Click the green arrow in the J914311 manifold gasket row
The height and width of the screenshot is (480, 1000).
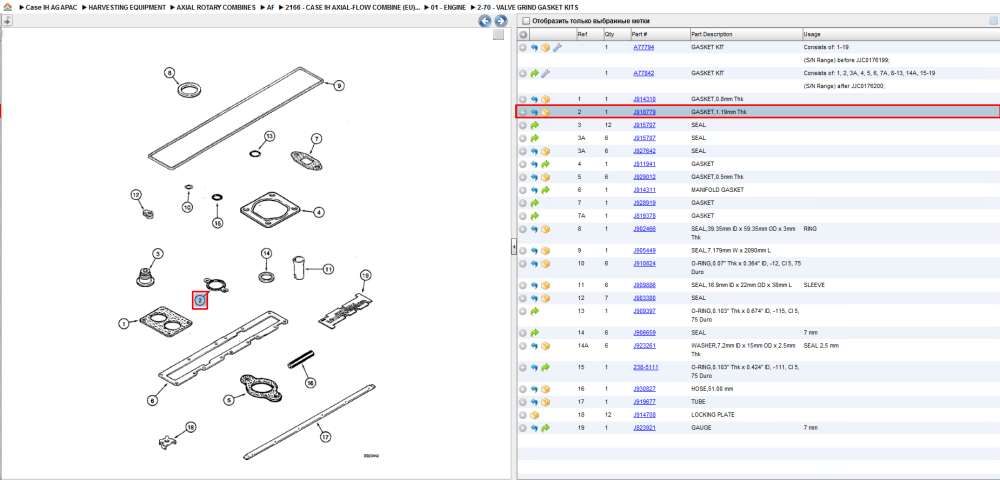click(x=545, y=190)
